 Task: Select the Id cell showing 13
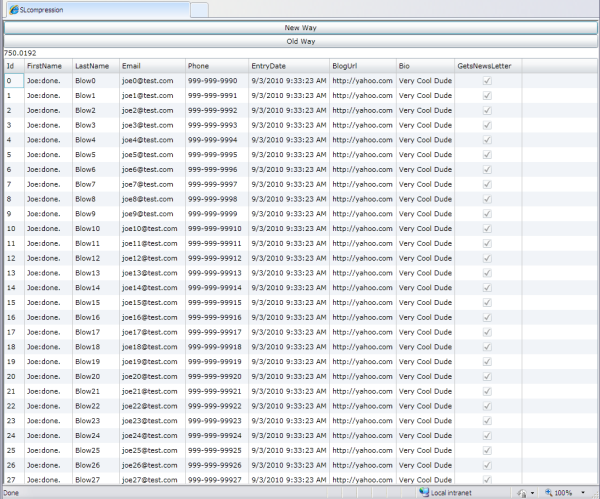coord(14,273)
